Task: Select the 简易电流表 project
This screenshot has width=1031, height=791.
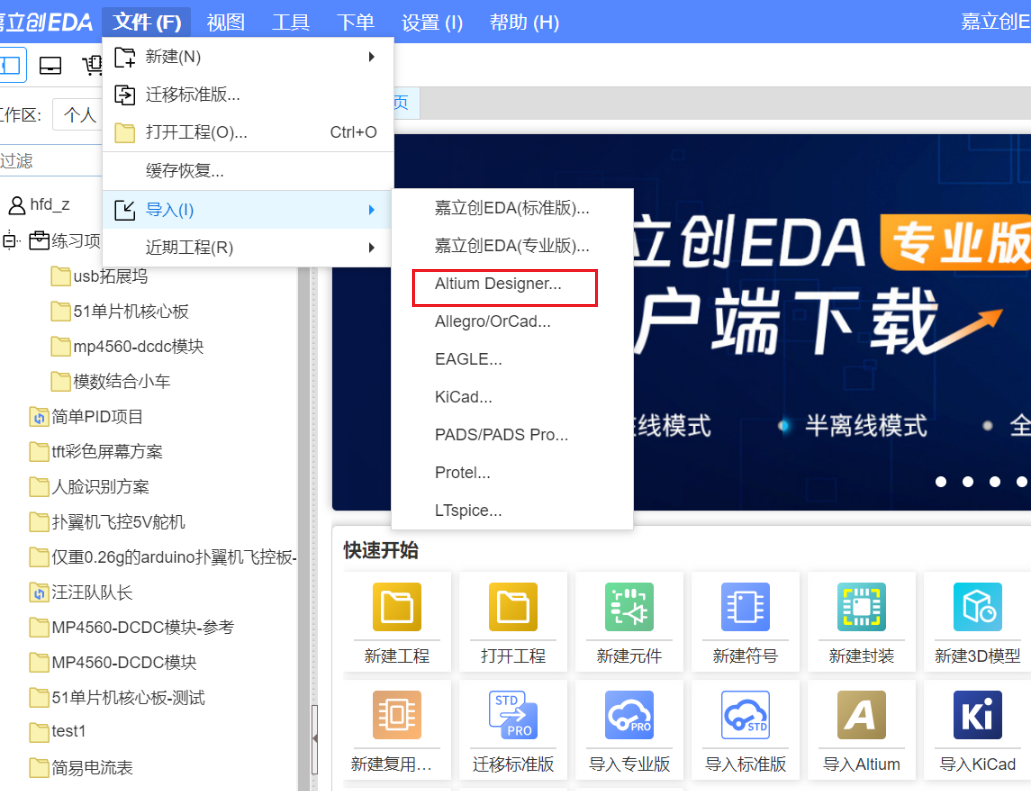Action: (92, 767)
